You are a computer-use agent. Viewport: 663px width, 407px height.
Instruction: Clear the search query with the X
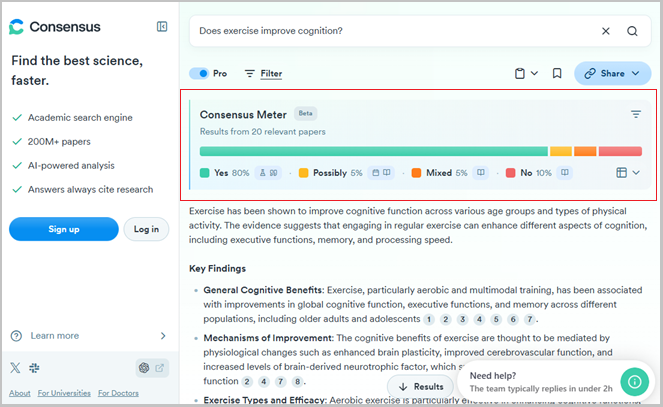tap(605, 31)
